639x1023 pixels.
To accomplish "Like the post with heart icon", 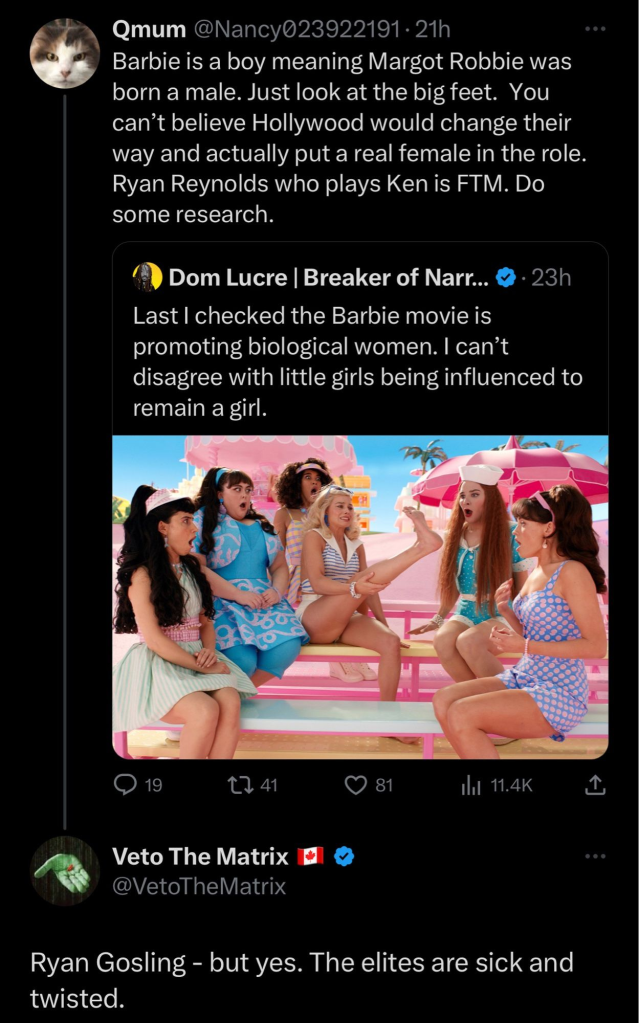I will (x=356, y=786).
